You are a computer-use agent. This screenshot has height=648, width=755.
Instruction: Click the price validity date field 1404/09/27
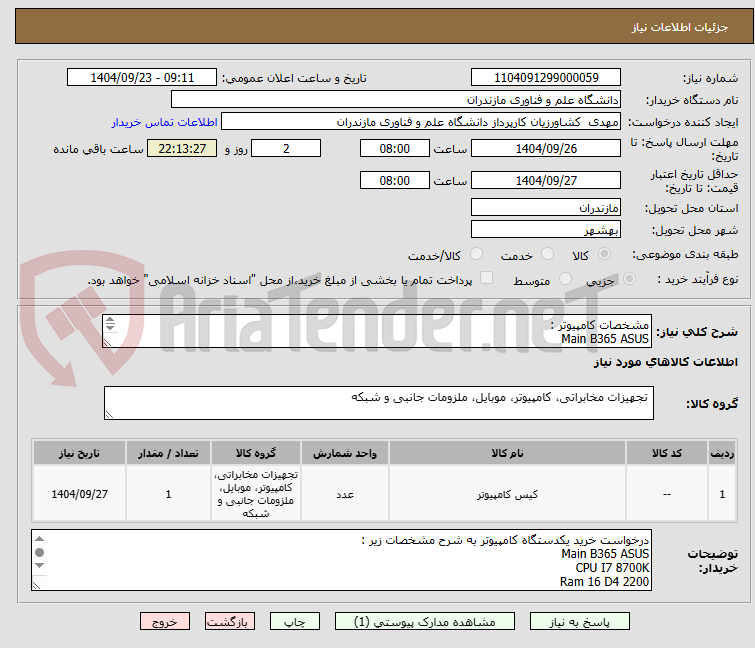point(546,181)
